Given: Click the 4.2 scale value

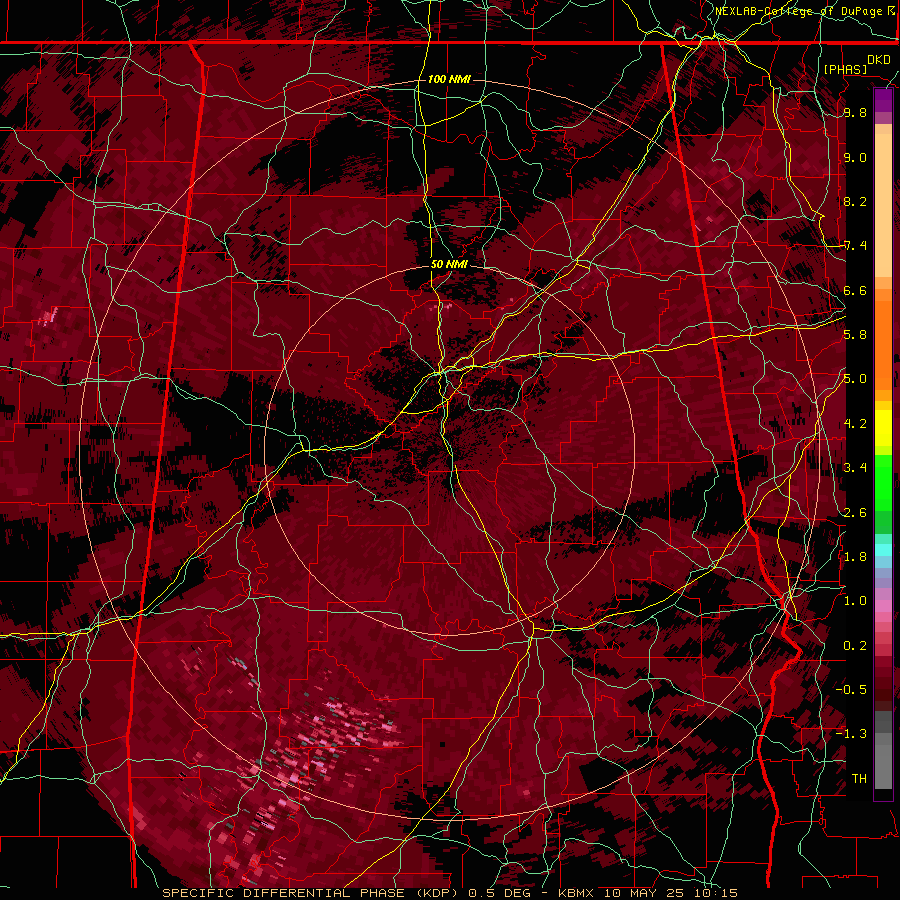Looking at the screenshot, I should point(855,424).
